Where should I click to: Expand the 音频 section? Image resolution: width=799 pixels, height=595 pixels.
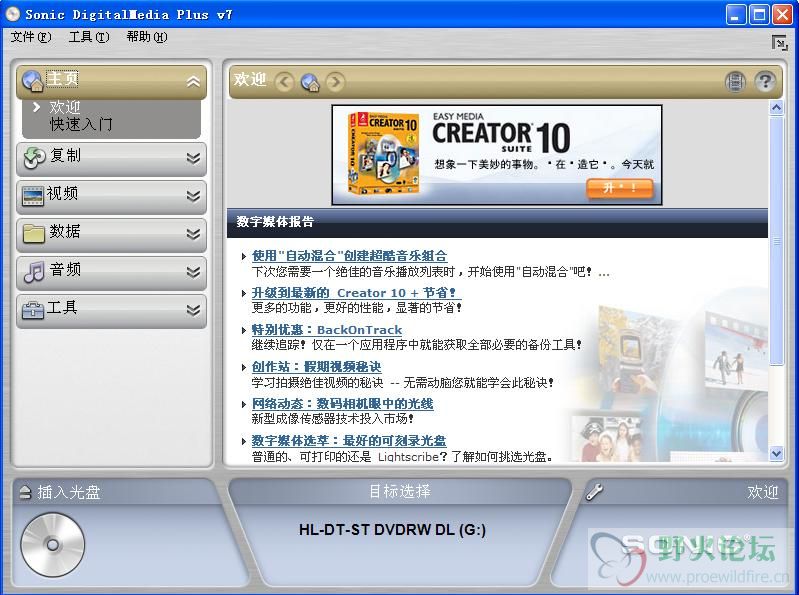tap(193, 272)
